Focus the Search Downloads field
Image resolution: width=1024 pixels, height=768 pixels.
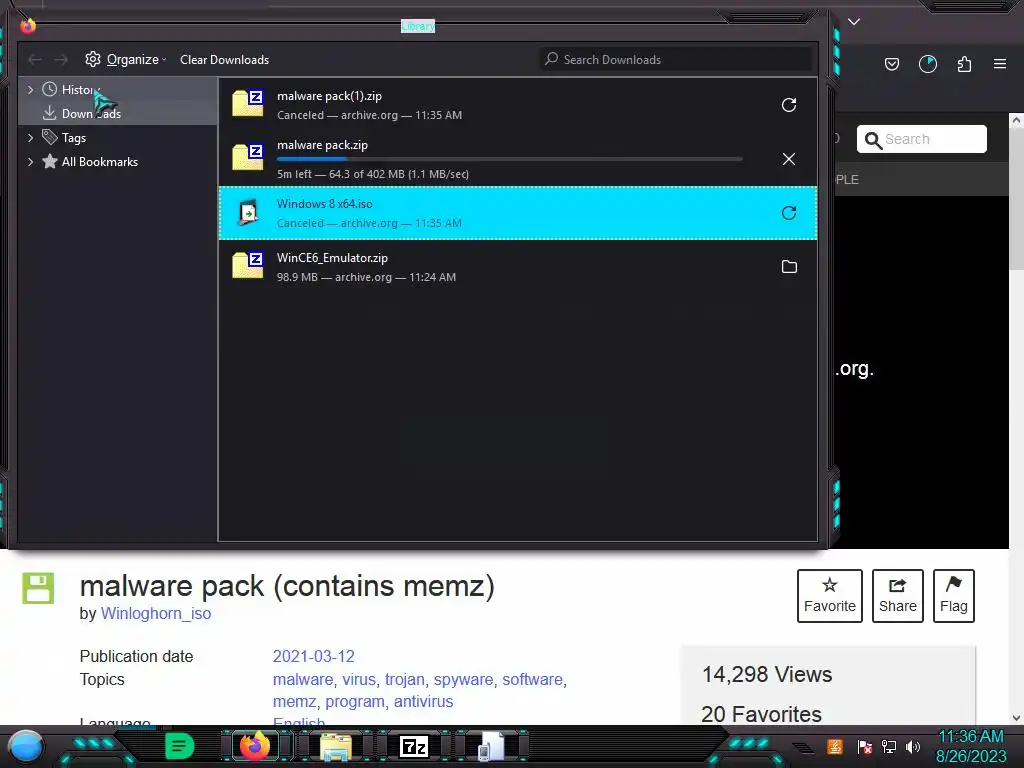coord(675,59)
